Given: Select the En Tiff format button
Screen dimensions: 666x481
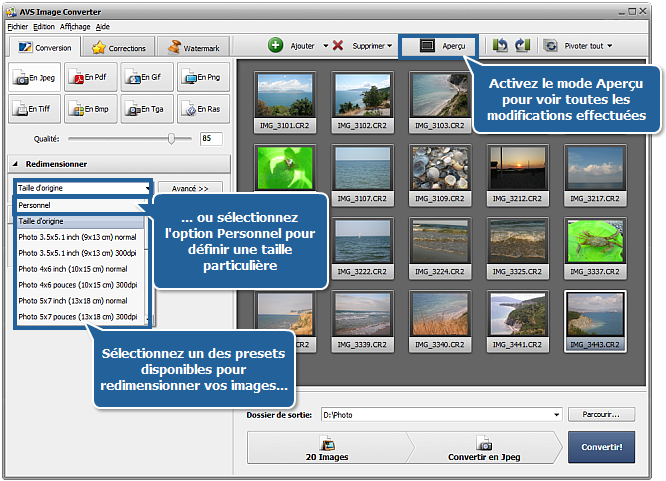Looking at the screenshot, I should click(34, 108).
